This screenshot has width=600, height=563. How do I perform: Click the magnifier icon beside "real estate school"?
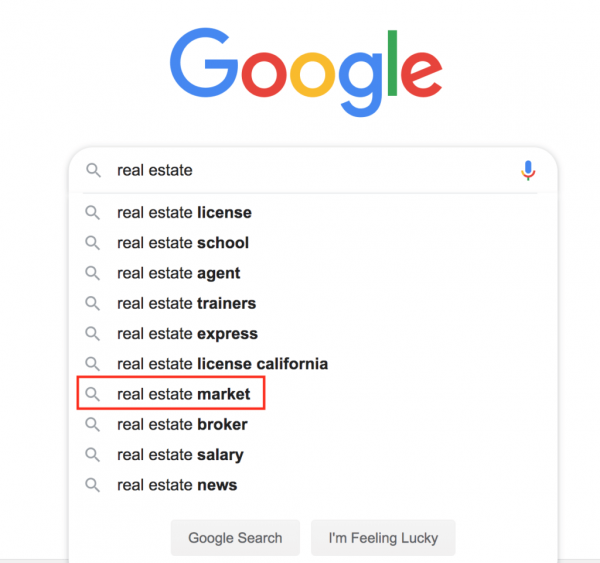tap(93, 243)
